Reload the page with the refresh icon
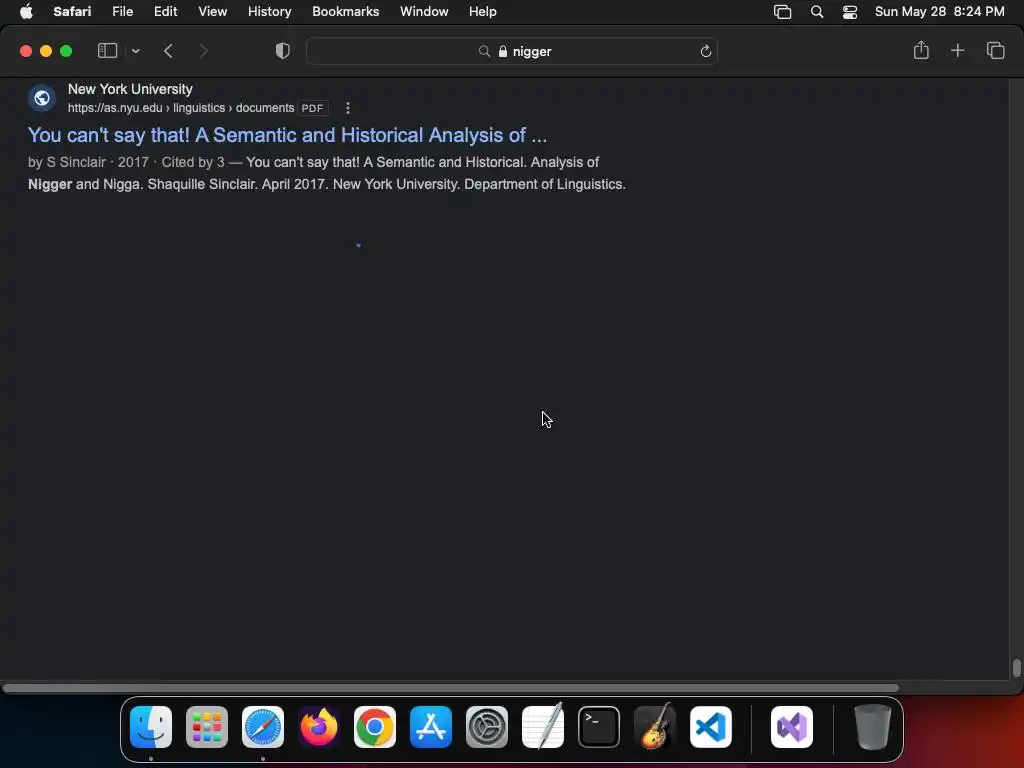The width and height of the screenshot is (1024, 768). [x=705, y=51]
